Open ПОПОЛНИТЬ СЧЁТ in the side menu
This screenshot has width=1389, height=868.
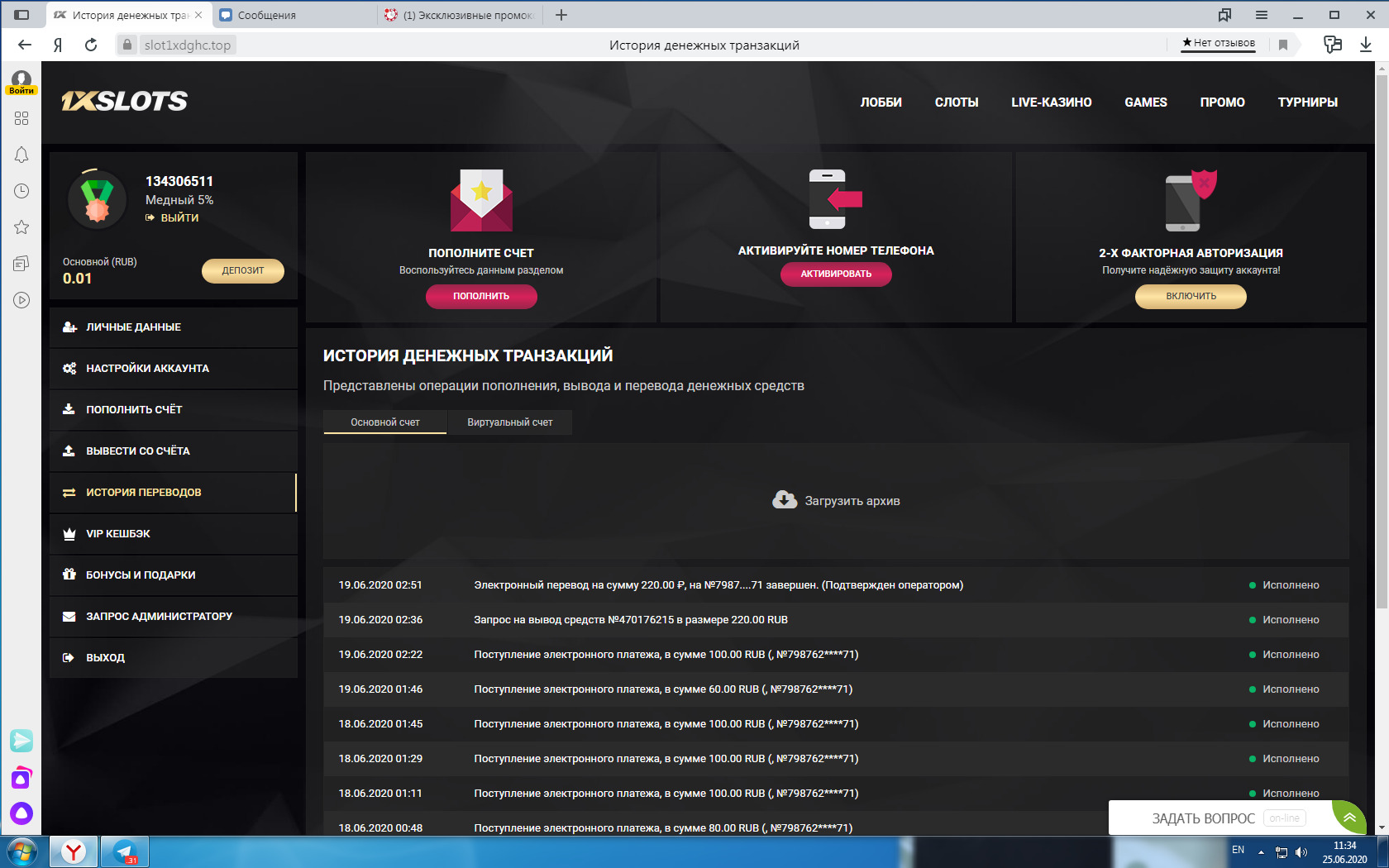pyautogui.click(x=174, y=410)
